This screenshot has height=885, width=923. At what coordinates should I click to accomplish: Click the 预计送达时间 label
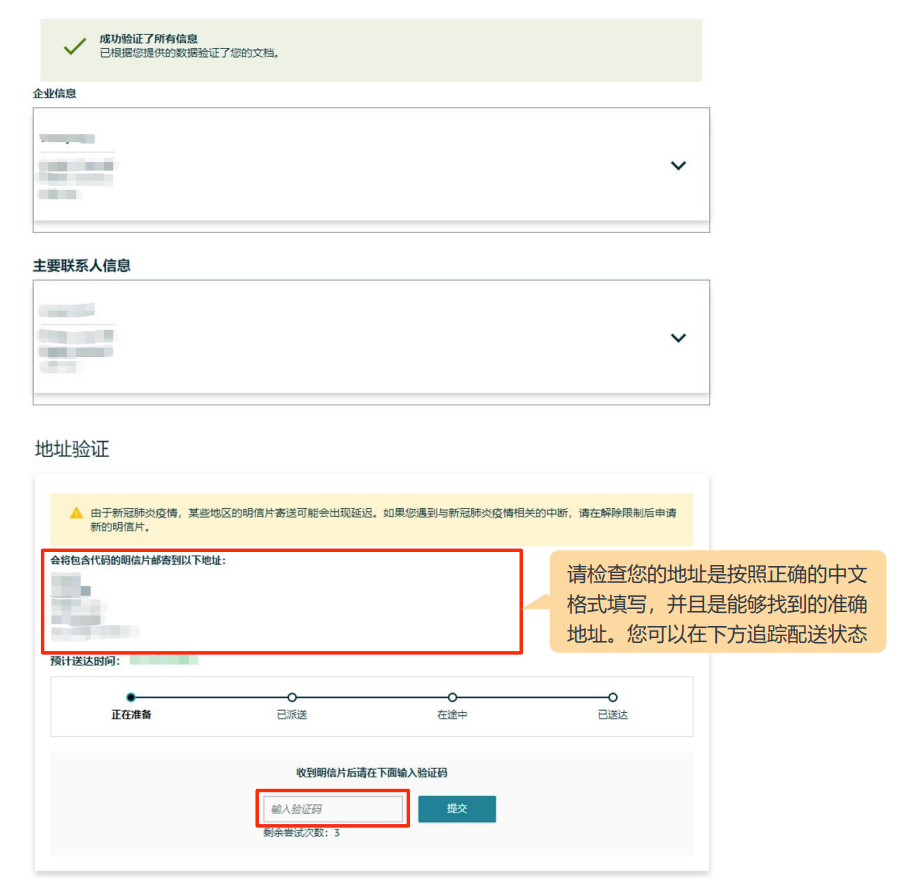pos(85,661)
